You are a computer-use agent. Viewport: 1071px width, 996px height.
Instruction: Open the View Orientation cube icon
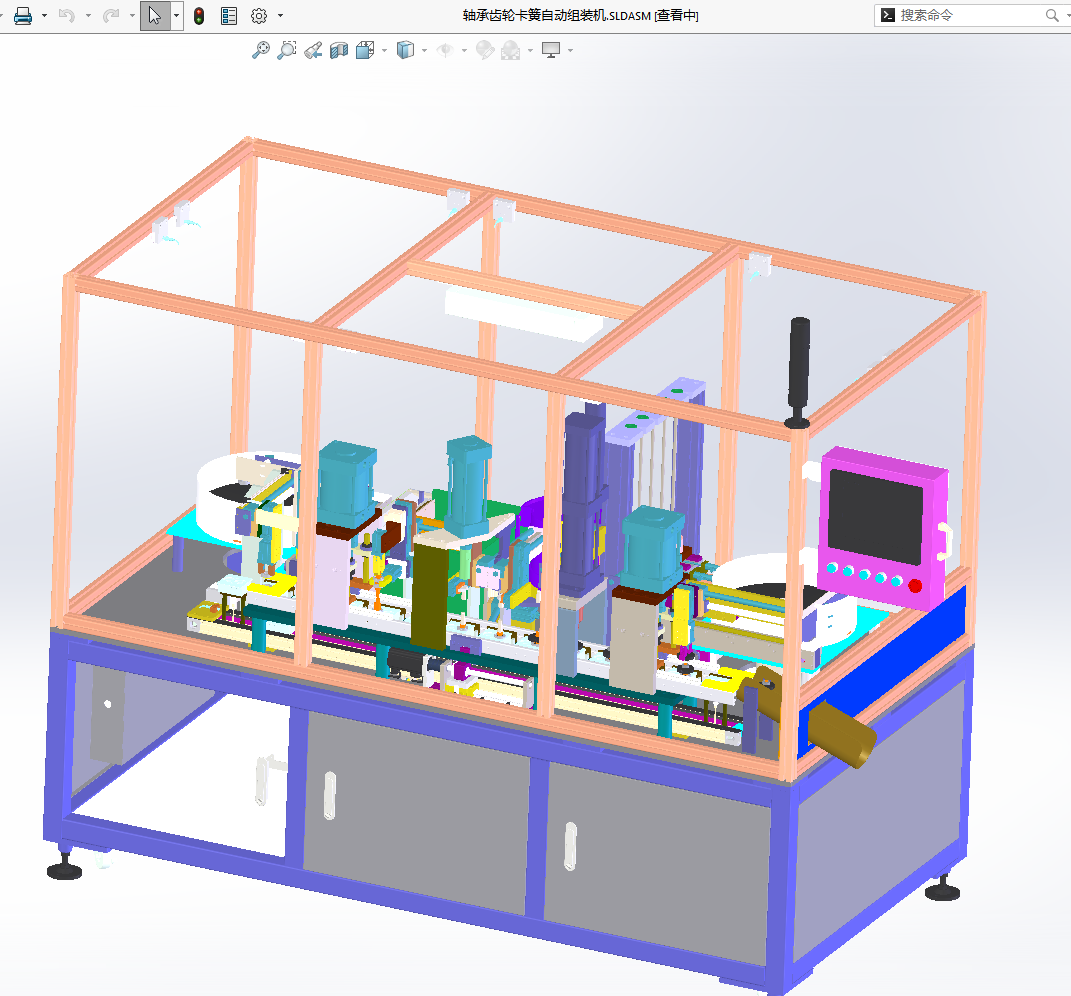(x=365, y=50)
